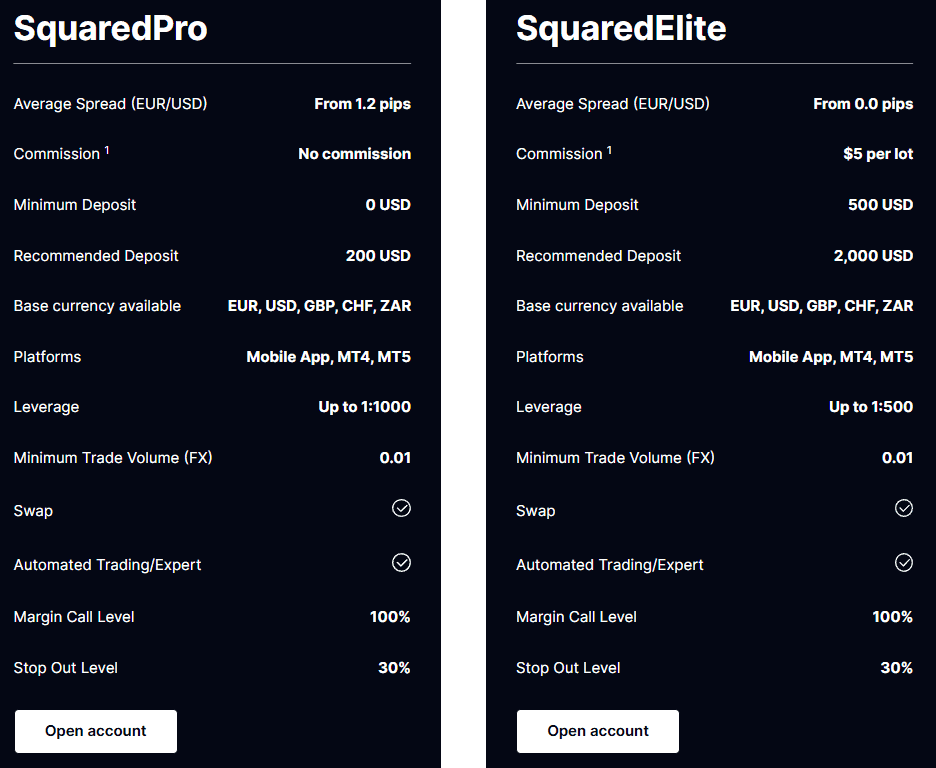
Task: Select the MT5 platform text under SquaredElite
Action: (899, 356)
